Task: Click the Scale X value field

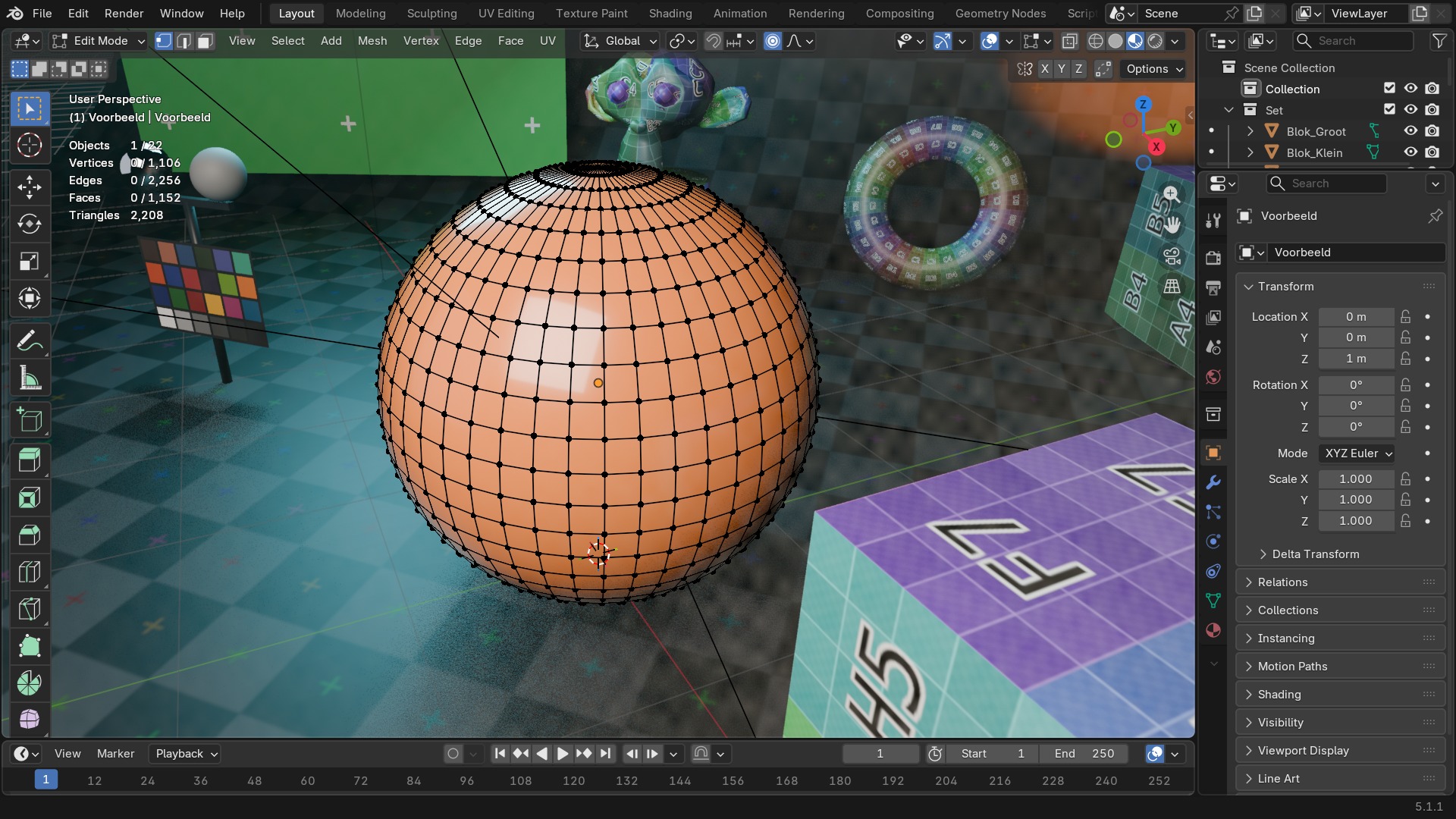Action: [1356, 479]
